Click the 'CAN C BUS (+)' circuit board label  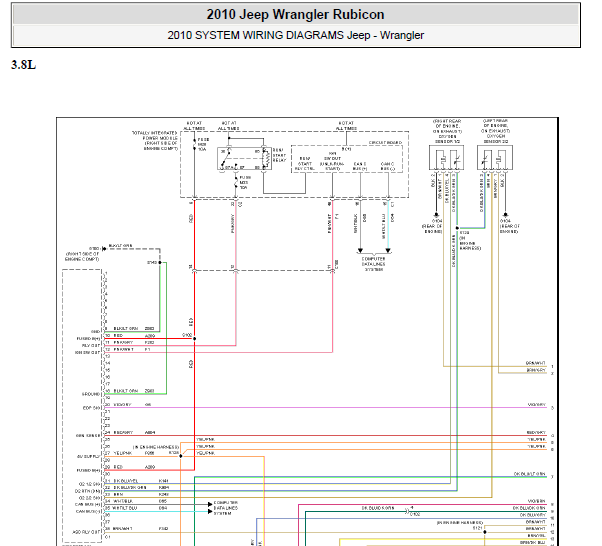coord(360,166)
